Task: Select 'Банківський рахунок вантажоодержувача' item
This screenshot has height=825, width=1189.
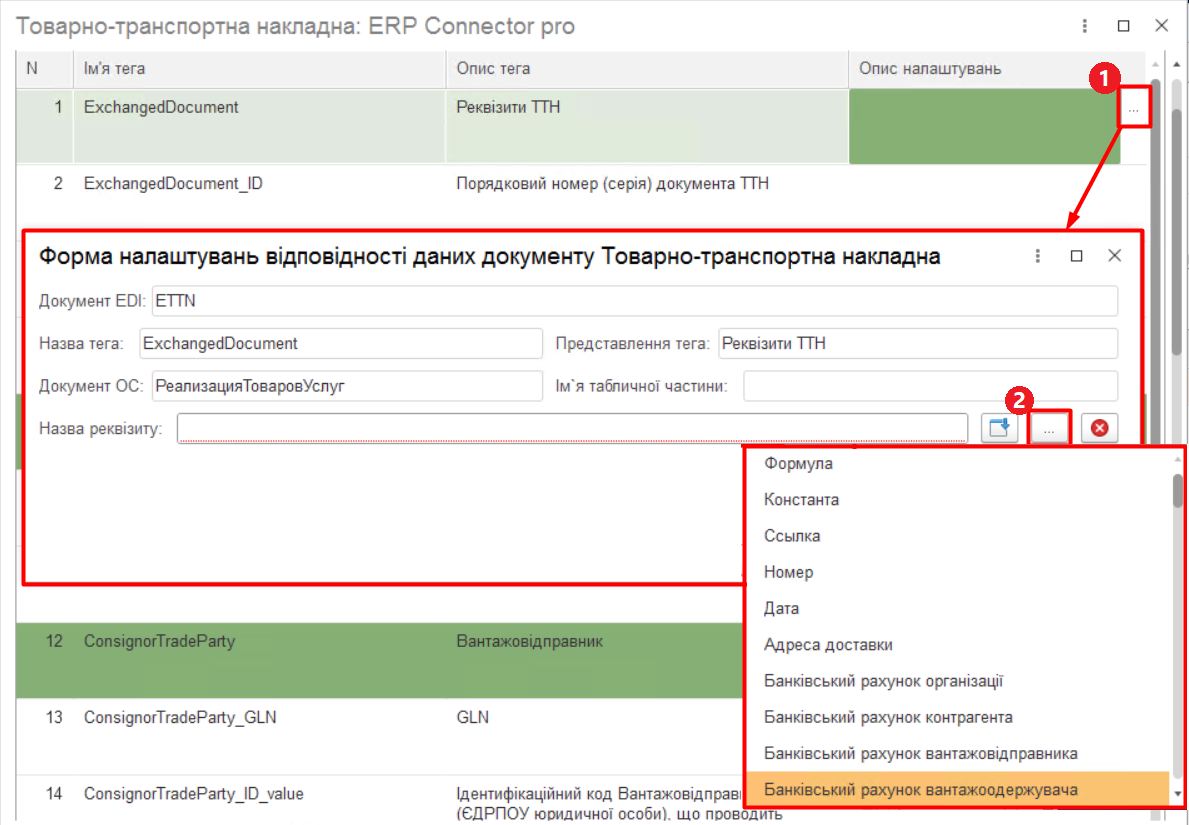Action: (x=920, y=790)
